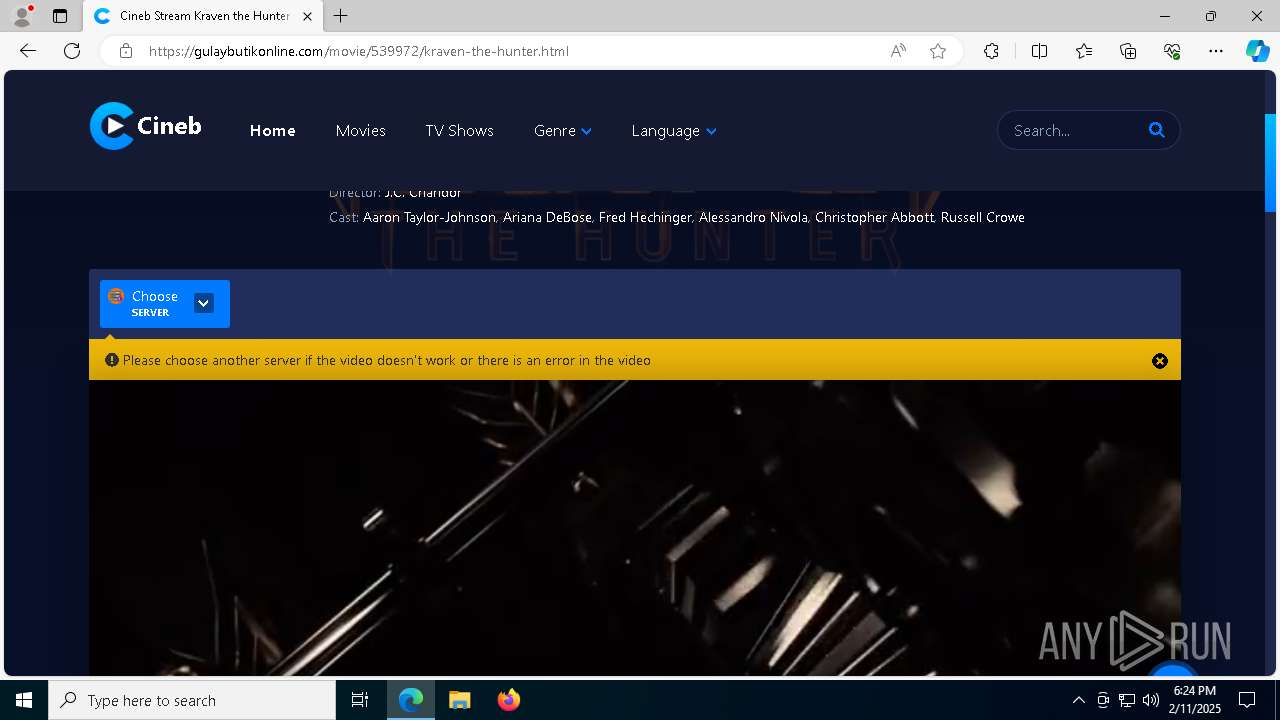Screen dimensions: 1280x720
Task: Open Browser essentials heart icon
Action: pos(1172,51)
